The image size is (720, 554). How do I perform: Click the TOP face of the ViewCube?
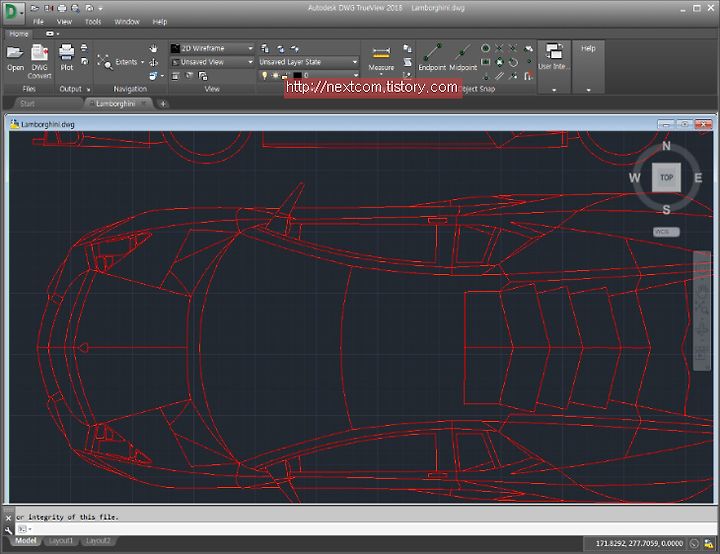(x=666, y=177)
